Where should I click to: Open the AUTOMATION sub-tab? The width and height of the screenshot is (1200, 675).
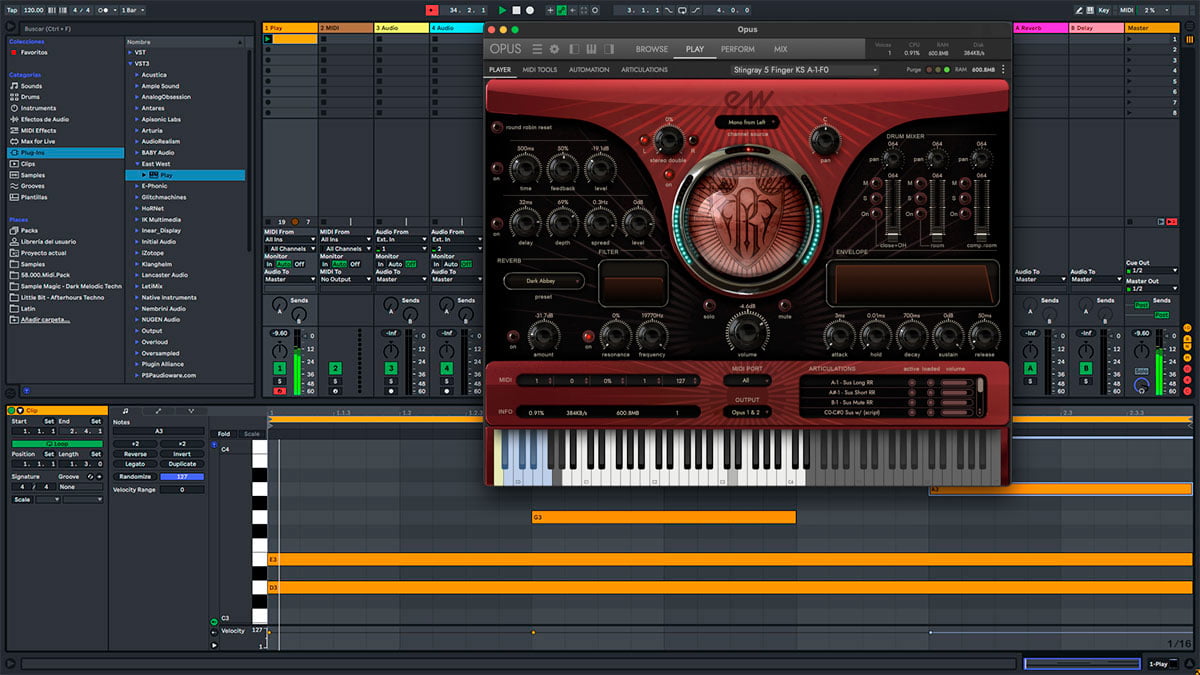click(x=589, y=70)
